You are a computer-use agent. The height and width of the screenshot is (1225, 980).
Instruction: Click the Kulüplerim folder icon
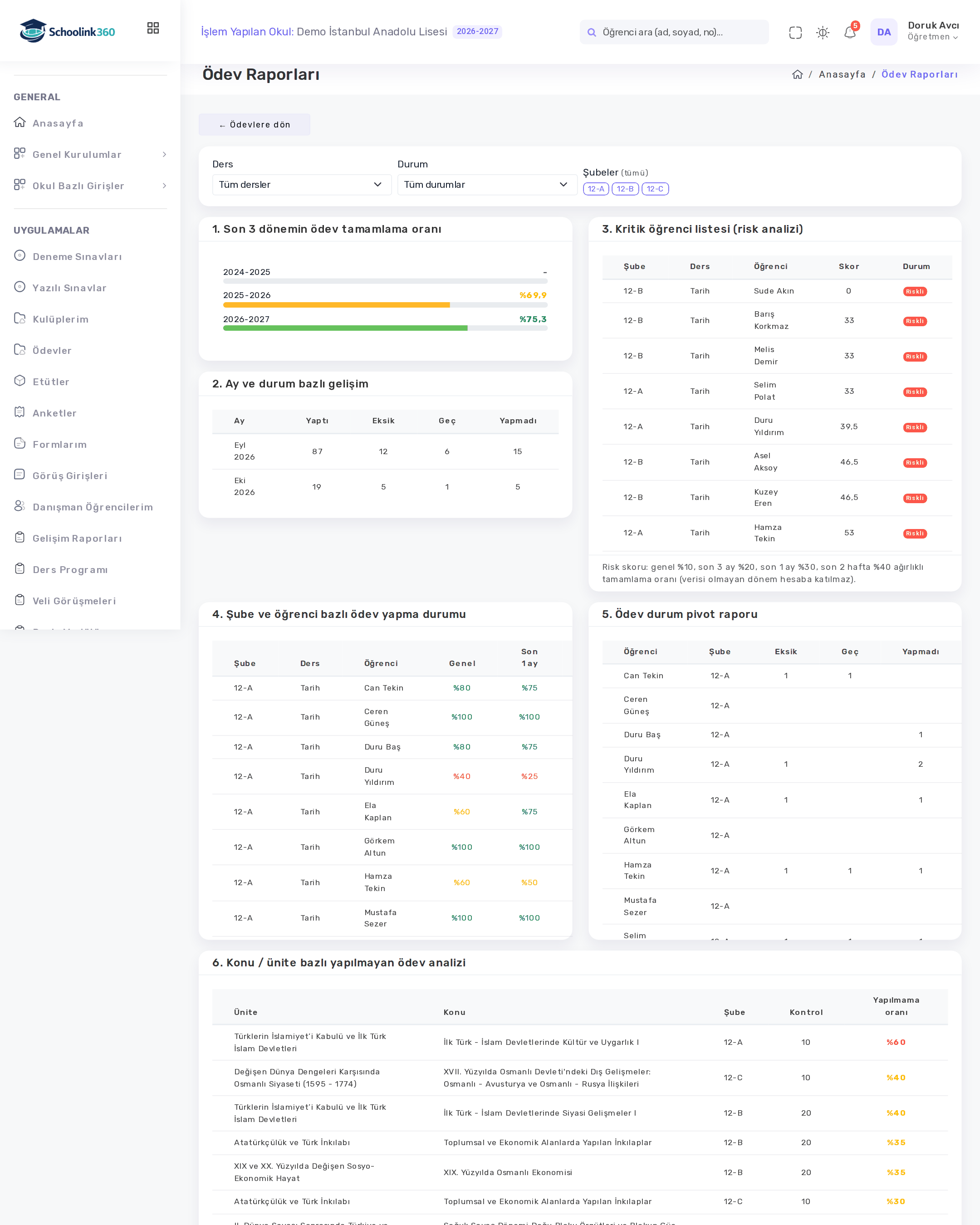pyautogui.click(x=20, y=318)
